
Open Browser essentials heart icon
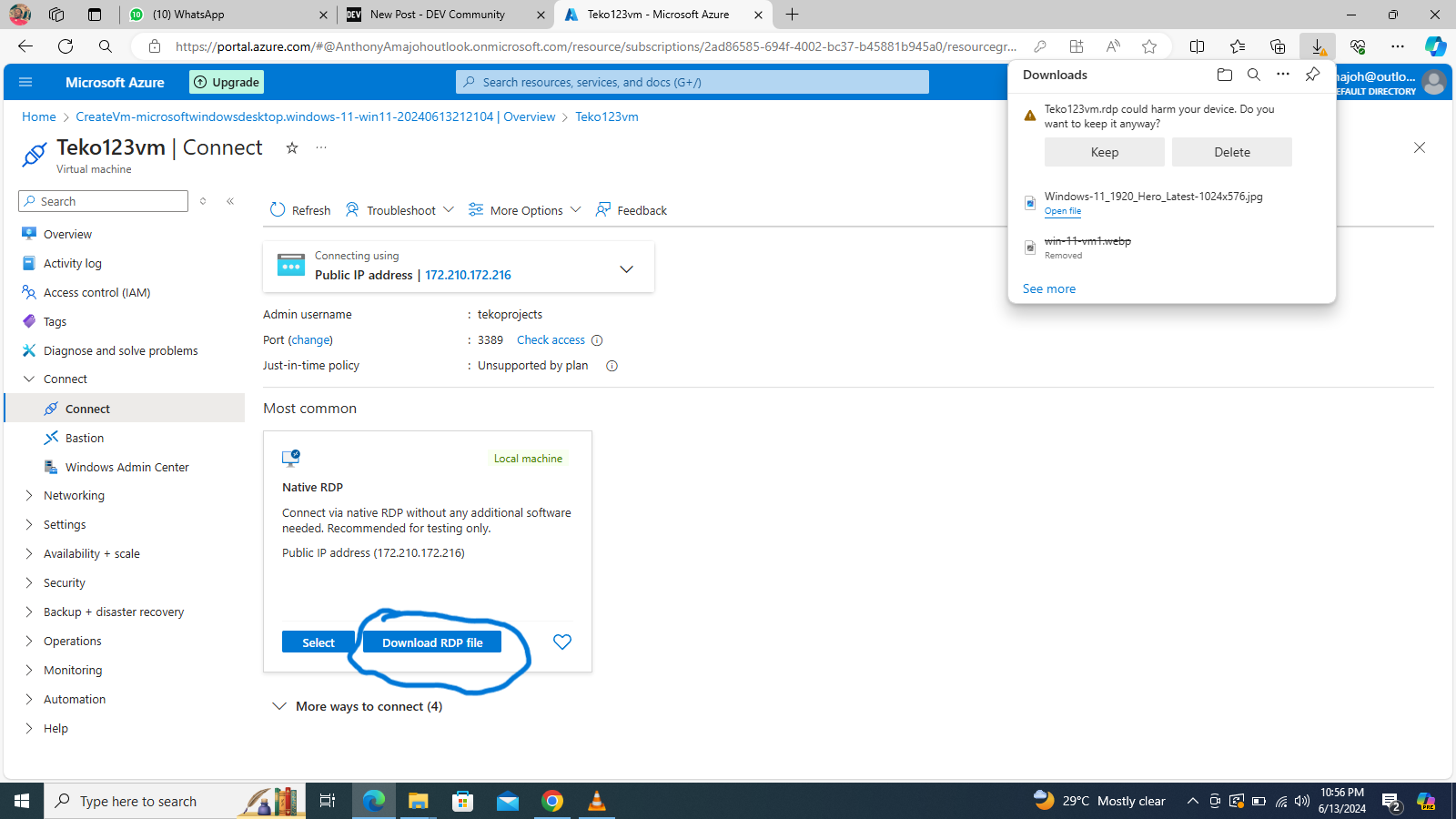pos(1358,46)
